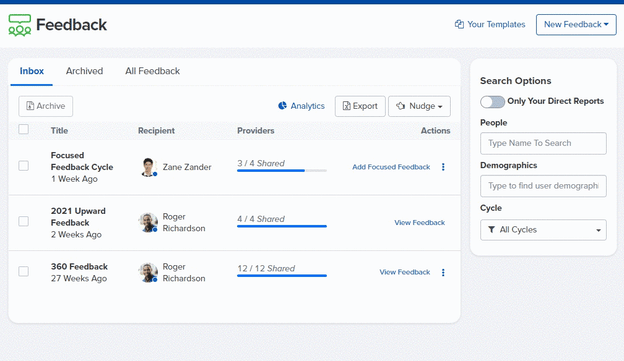Image resolution: width=624 pixels, height=361 pixels.
Task: Open Your Templates link
Action: point(496,24)
